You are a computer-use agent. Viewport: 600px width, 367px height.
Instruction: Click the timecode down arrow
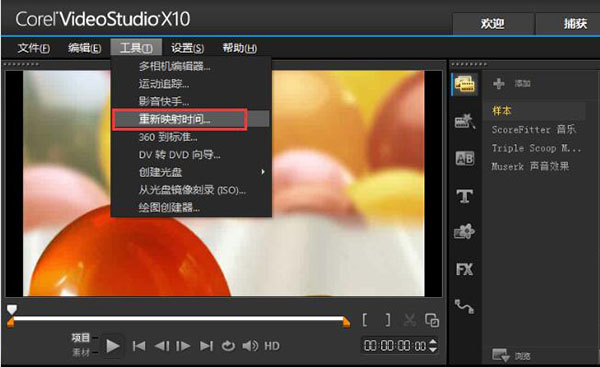pyautogui.click(x=433, y=349)
